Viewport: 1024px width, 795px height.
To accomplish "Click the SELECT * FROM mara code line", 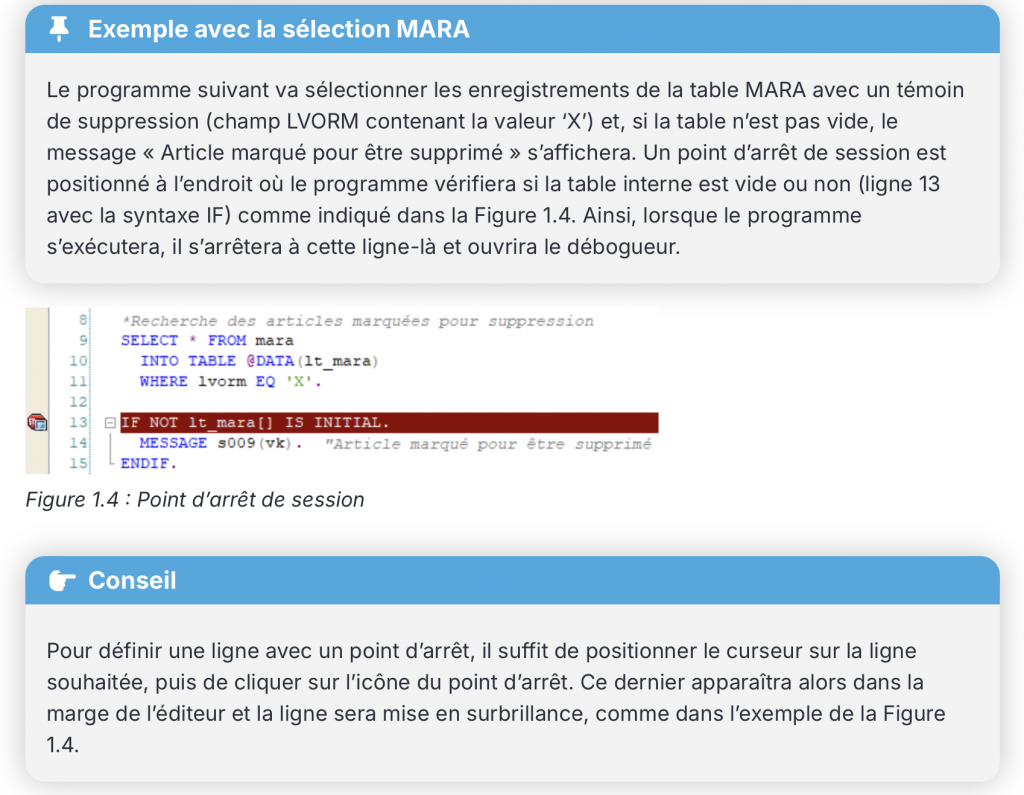I will [207, 340].
